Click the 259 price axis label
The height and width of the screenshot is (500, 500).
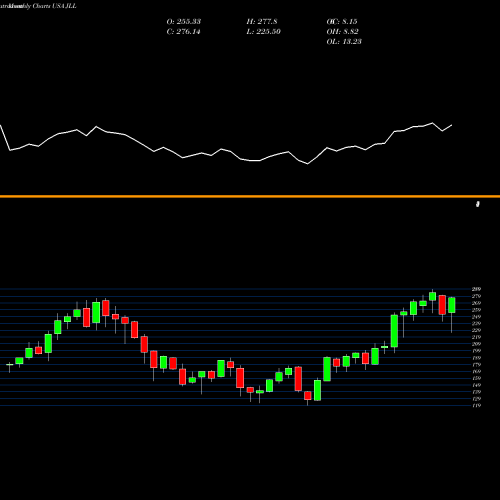click(x=476, y=310)
